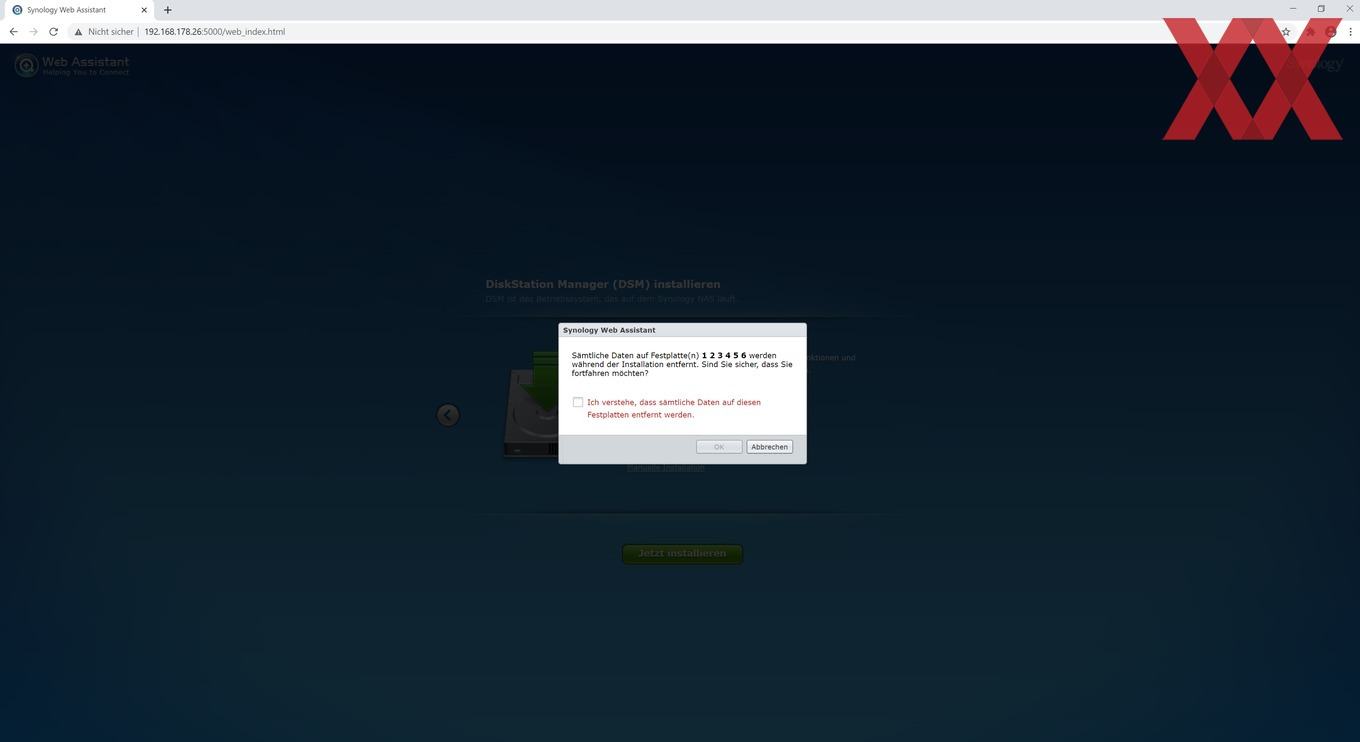This screenshot has height=742, width=1360.
Task: Reload the page with the refresh icon
Action: click(x=53, y=32)
